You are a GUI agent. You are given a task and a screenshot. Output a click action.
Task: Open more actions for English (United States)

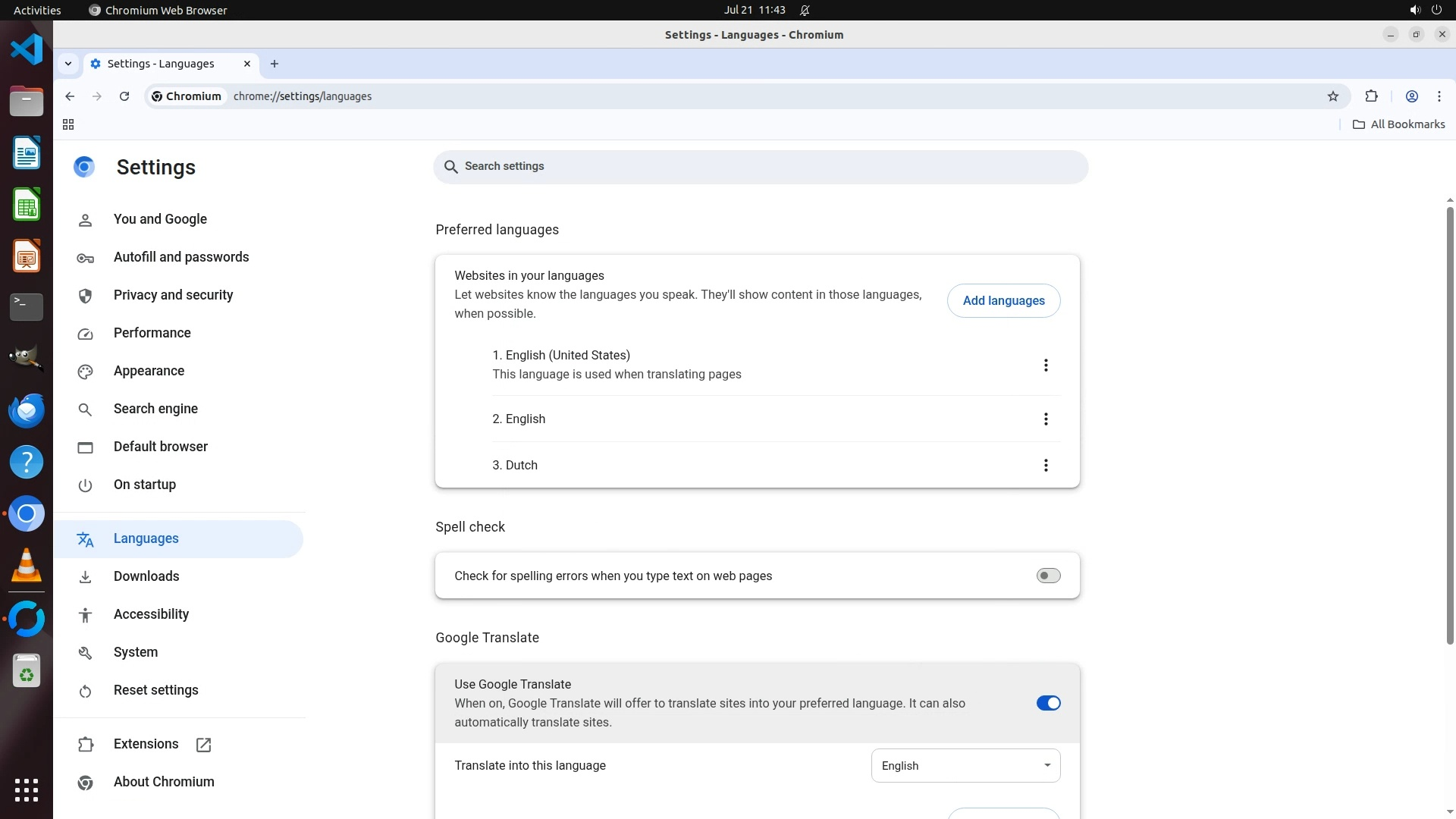(x=1045, y=365)
